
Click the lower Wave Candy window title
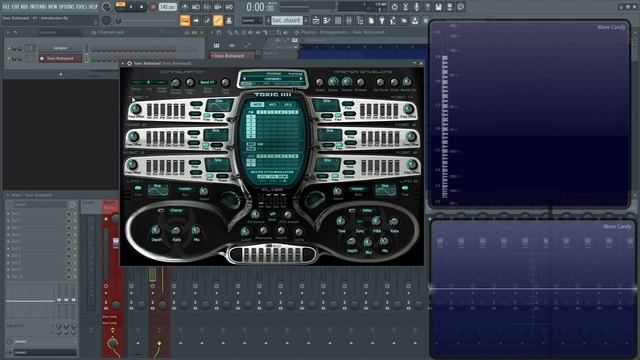[x=617, y=227]
